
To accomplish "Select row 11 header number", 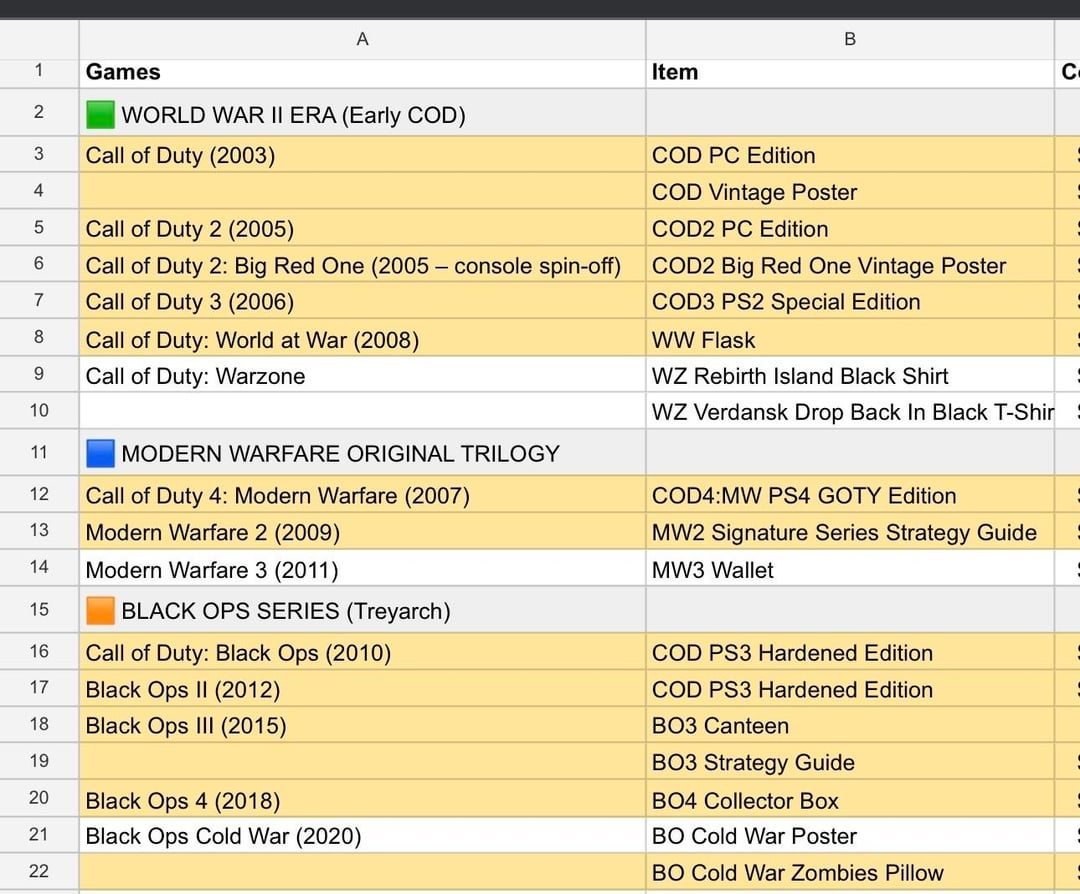I will click(39, 453).
